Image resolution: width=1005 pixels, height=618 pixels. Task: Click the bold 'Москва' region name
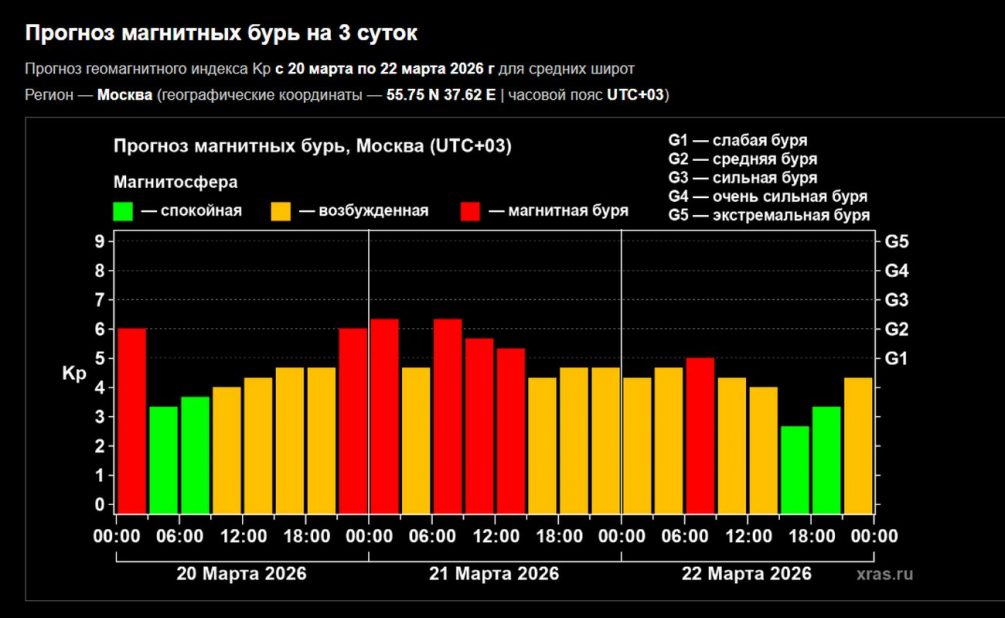pyautogui.click(x=125, y=95)
